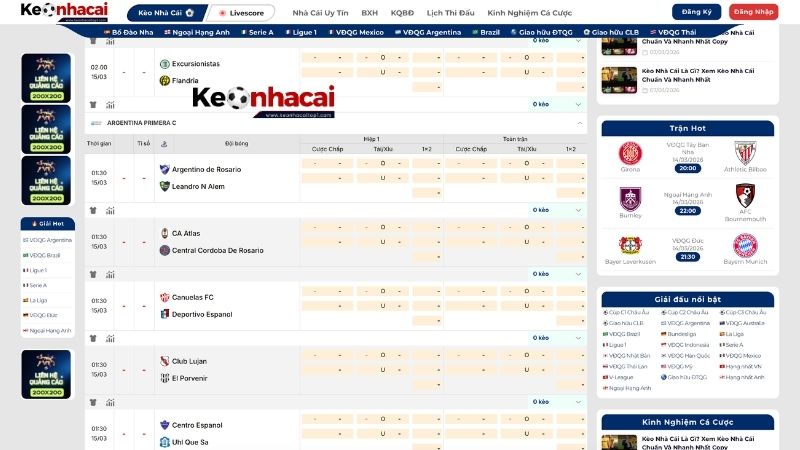Click 20:00 time badge for Girona match

(688, 168)
